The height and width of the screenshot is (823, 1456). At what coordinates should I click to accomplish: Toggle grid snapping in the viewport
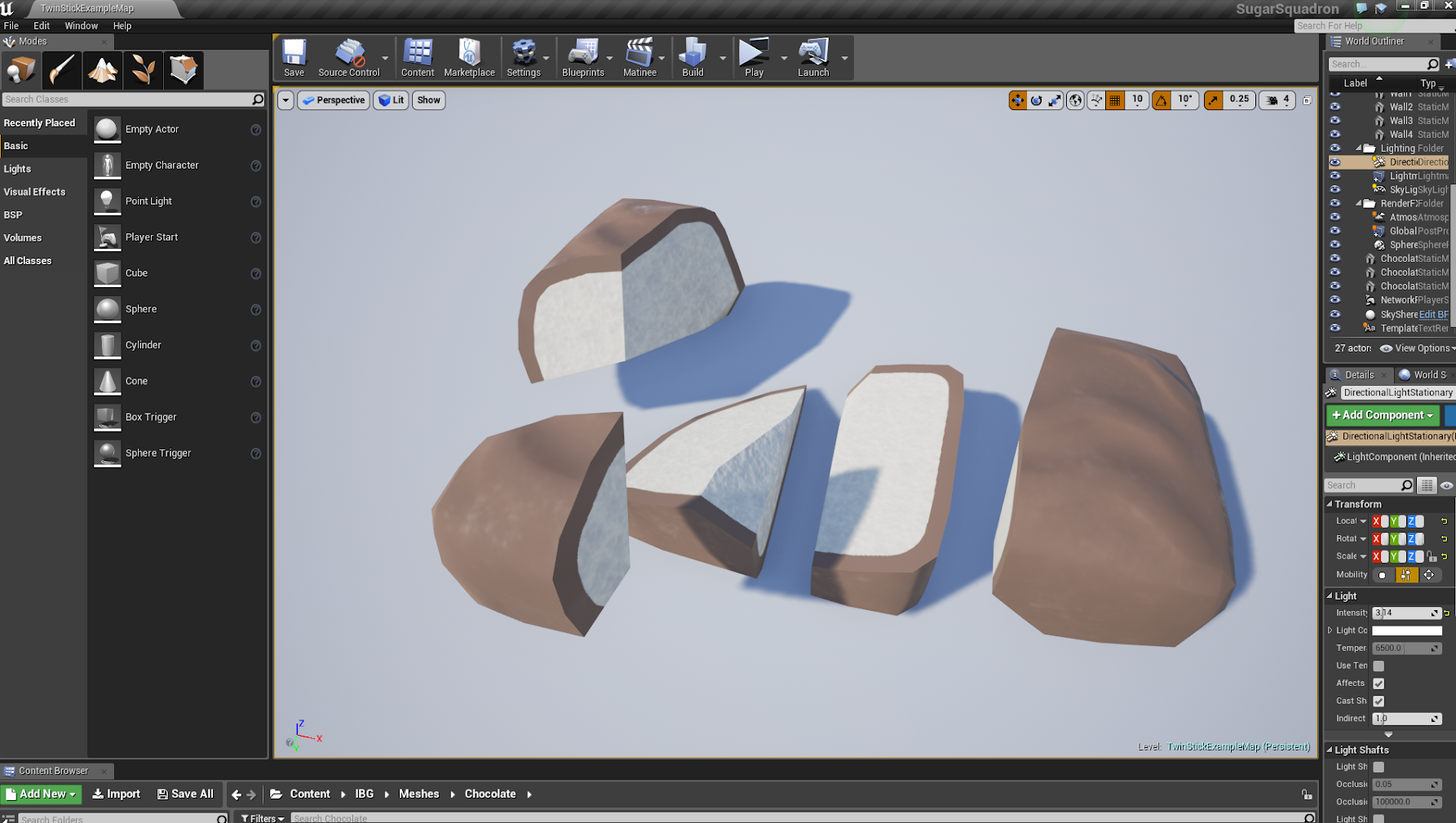(x=1115, y=100)
